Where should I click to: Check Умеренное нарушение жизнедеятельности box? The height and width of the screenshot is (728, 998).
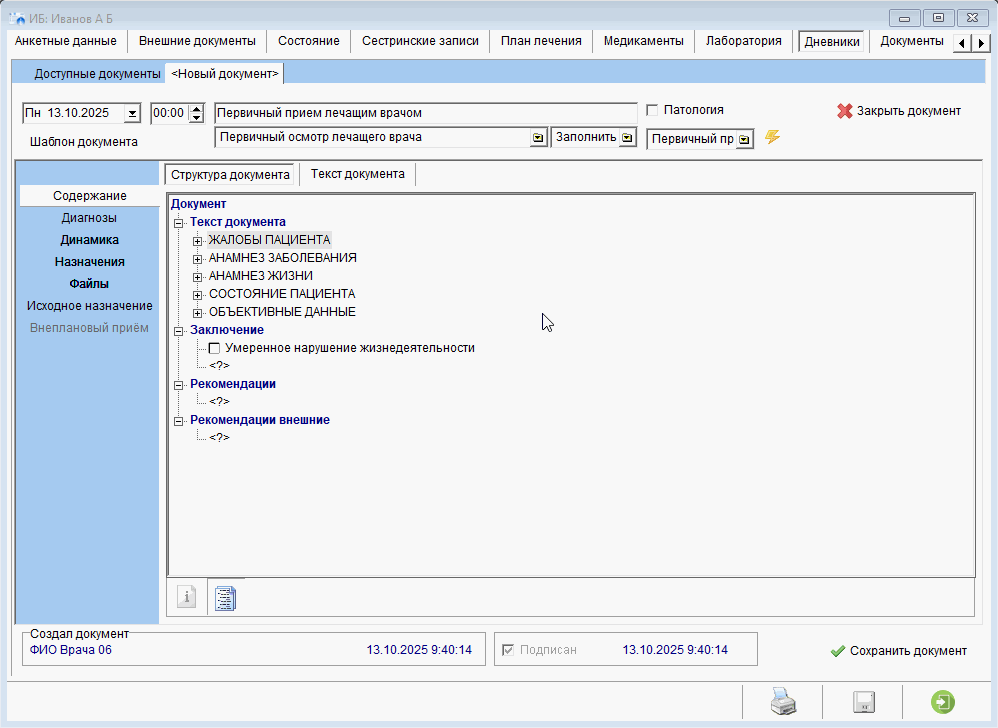pyautogui.click(x=214, y=348)
